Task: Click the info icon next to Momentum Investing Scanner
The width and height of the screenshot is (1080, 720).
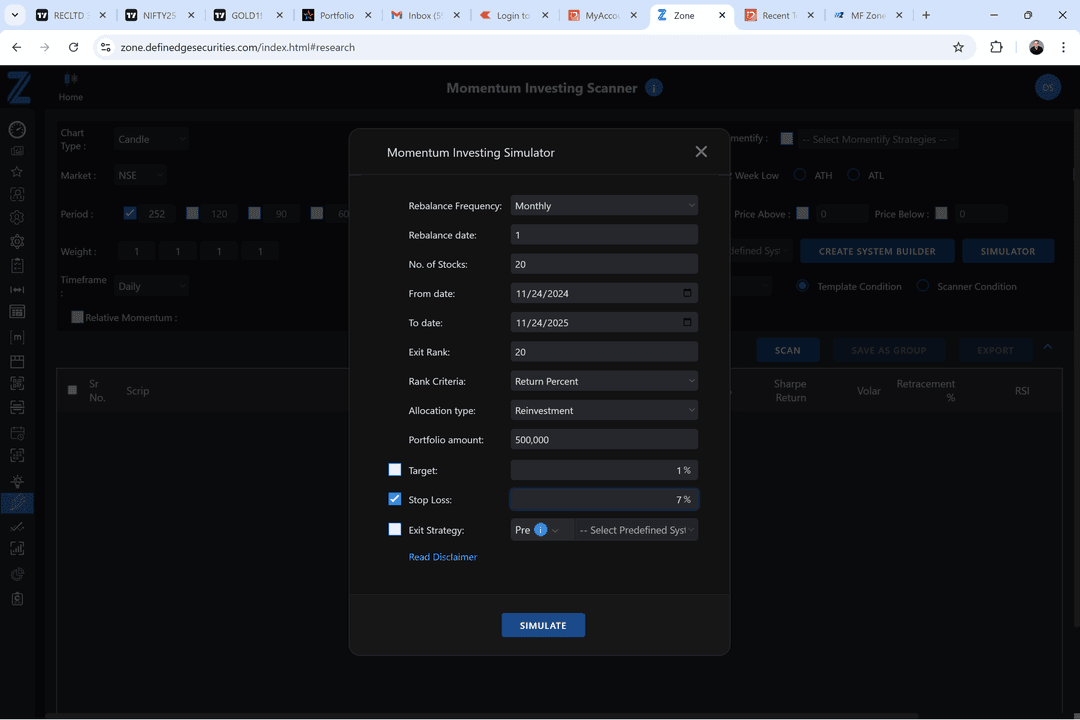Action: click(654, 88)
